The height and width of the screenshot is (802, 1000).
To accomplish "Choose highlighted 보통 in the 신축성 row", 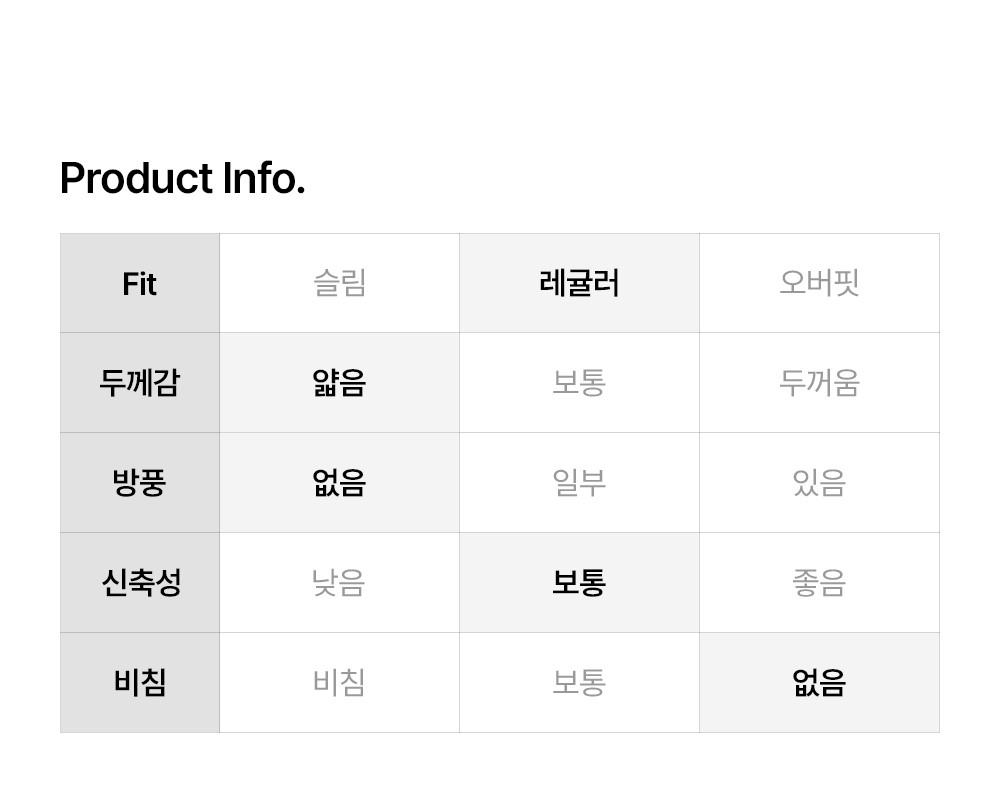I will pos(579,583).
